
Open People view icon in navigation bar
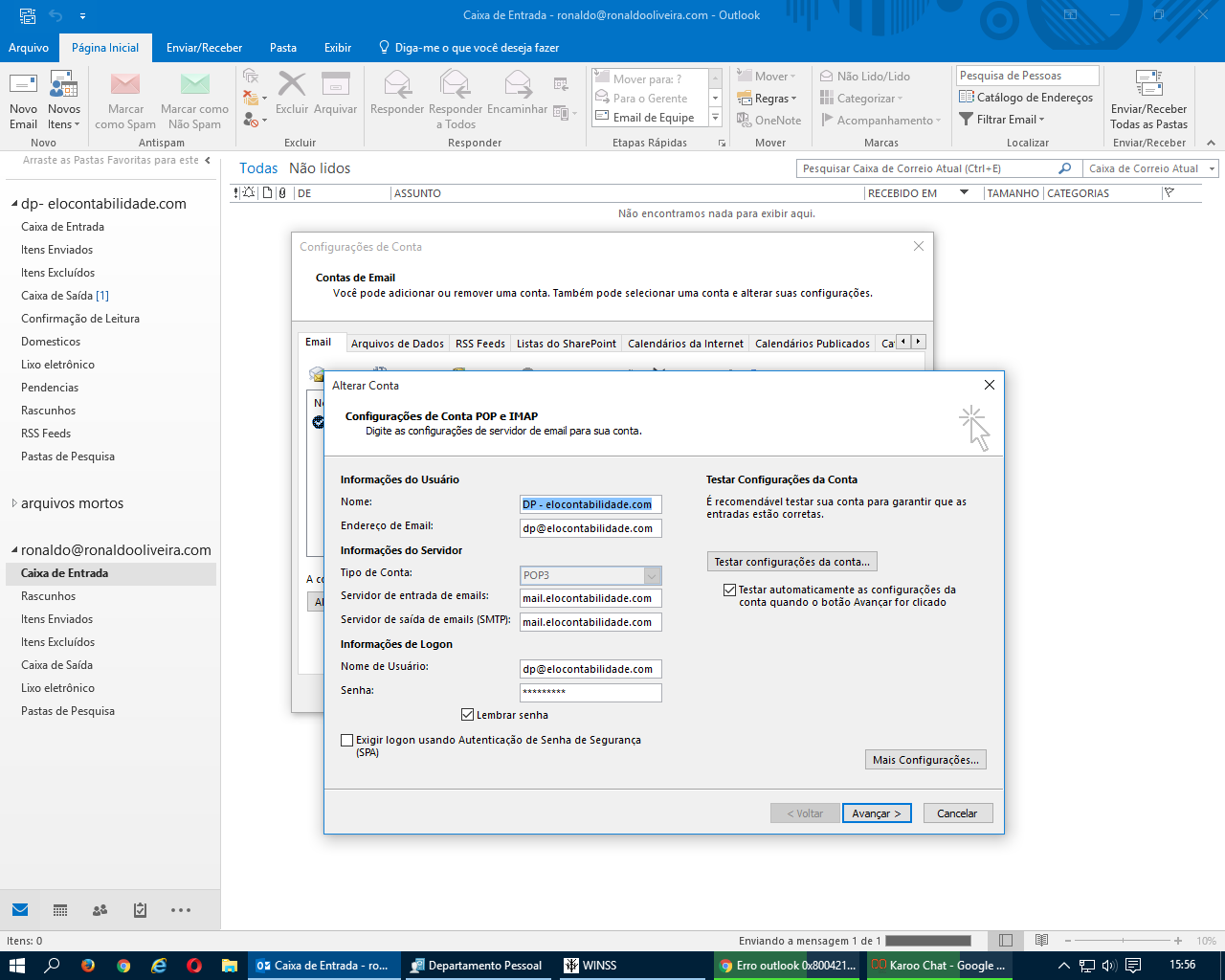(100, 910)
